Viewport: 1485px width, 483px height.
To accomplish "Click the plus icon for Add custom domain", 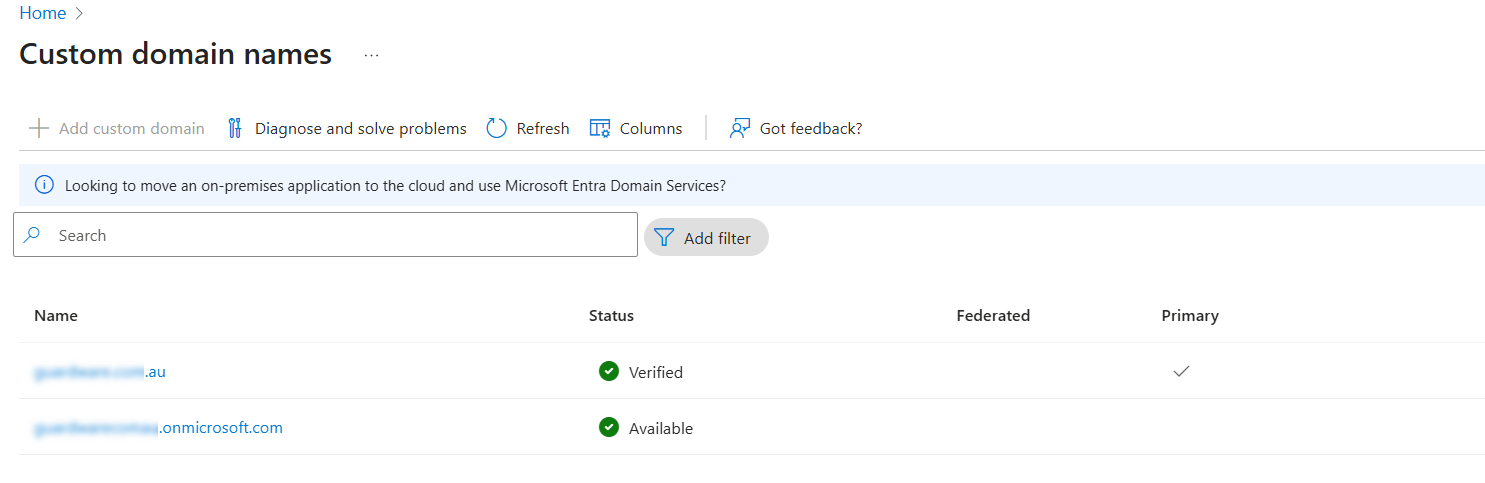I will click(39, 128).
